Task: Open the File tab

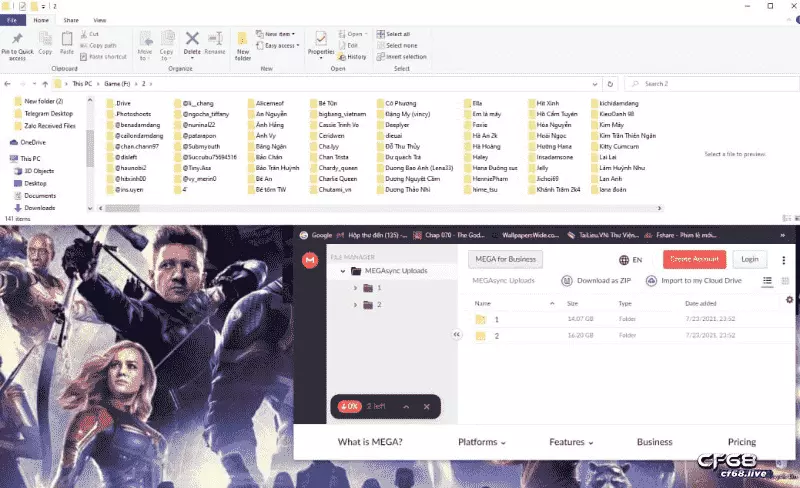Action: tap(12, 20)
